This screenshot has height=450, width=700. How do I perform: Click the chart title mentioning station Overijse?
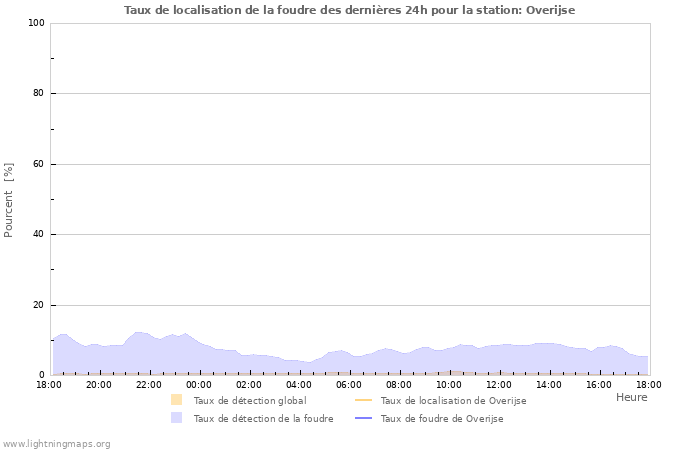click(x=349, y=10)
